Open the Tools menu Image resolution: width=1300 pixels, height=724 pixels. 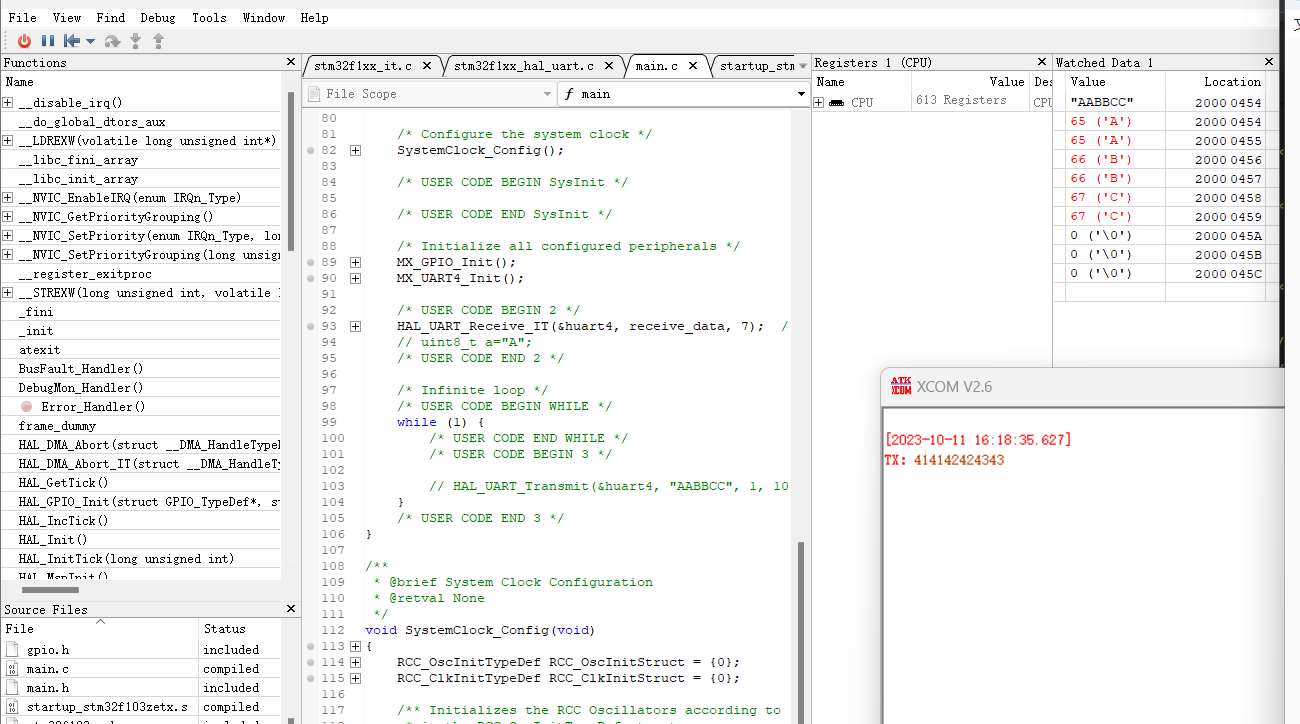(x=209, y=17)
